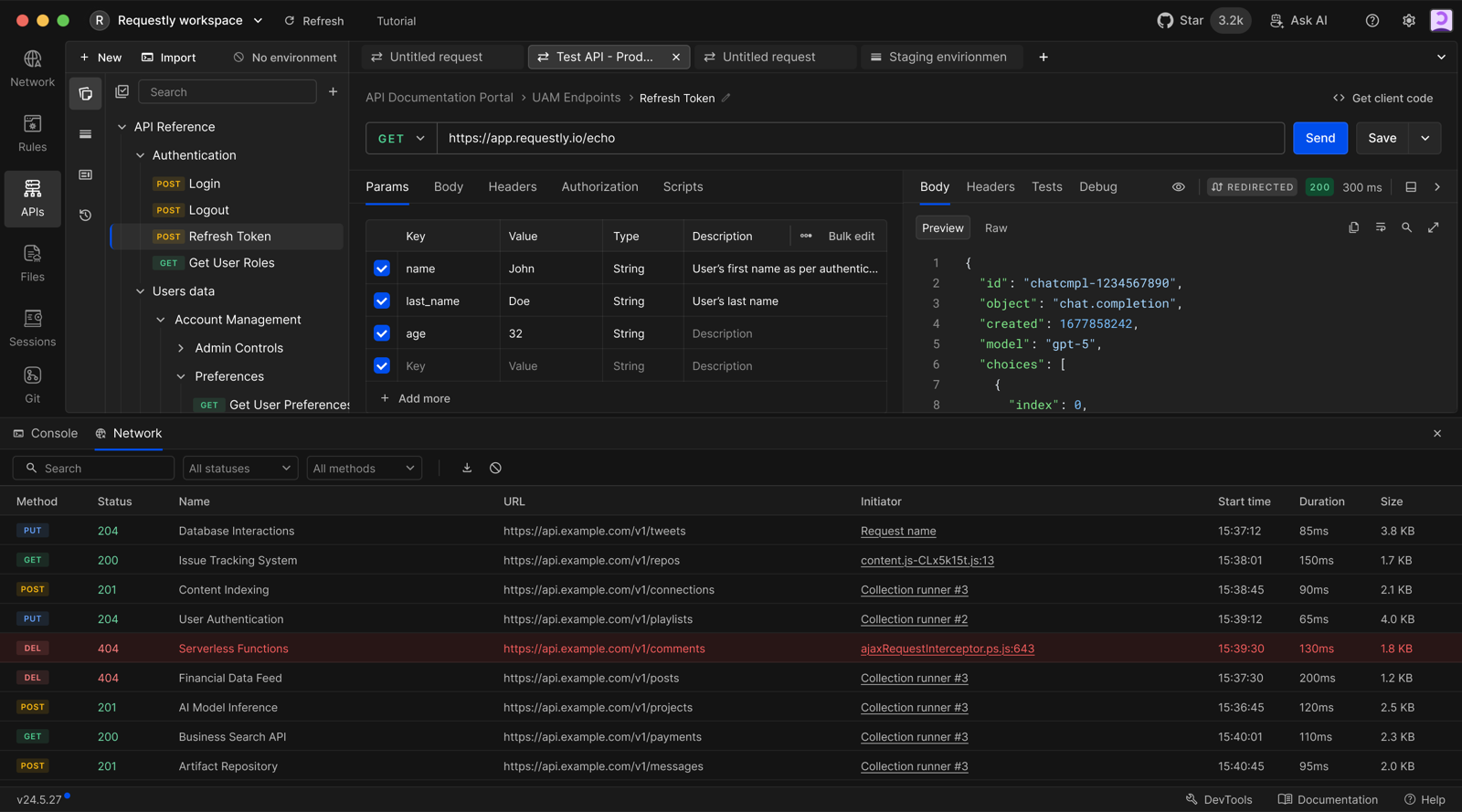Click the Ask AI button
Viewport: 1462px width, 812px height.
tap(1298, 20)
